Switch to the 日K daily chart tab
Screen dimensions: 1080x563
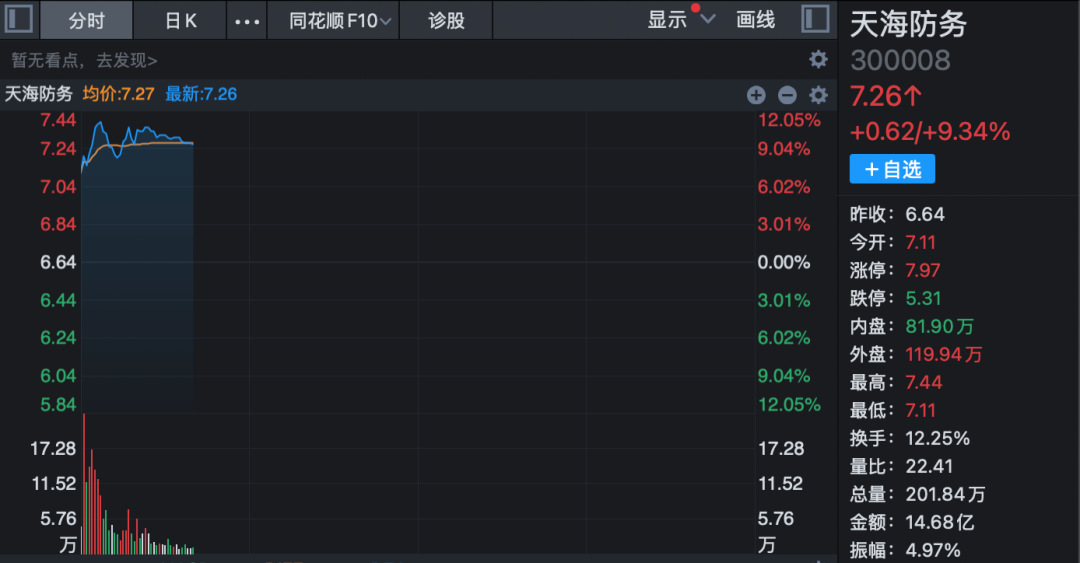point(181,21)
